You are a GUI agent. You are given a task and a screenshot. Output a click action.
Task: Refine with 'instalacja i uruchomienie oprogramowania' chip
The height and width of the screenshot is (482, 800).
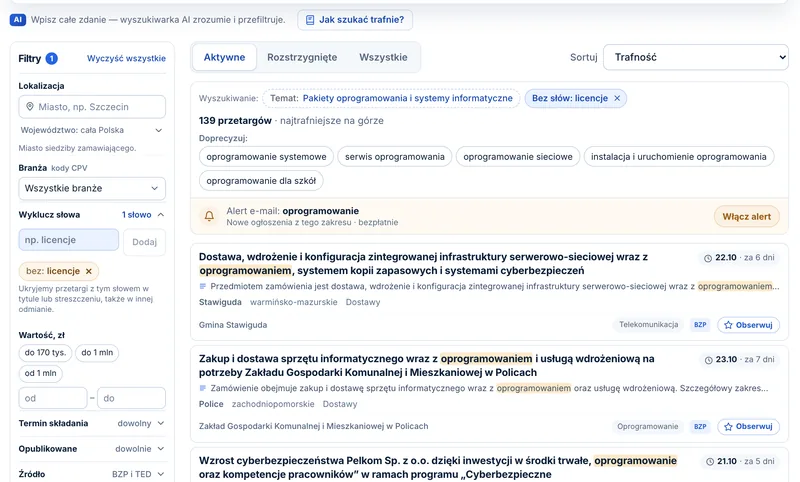679,157
